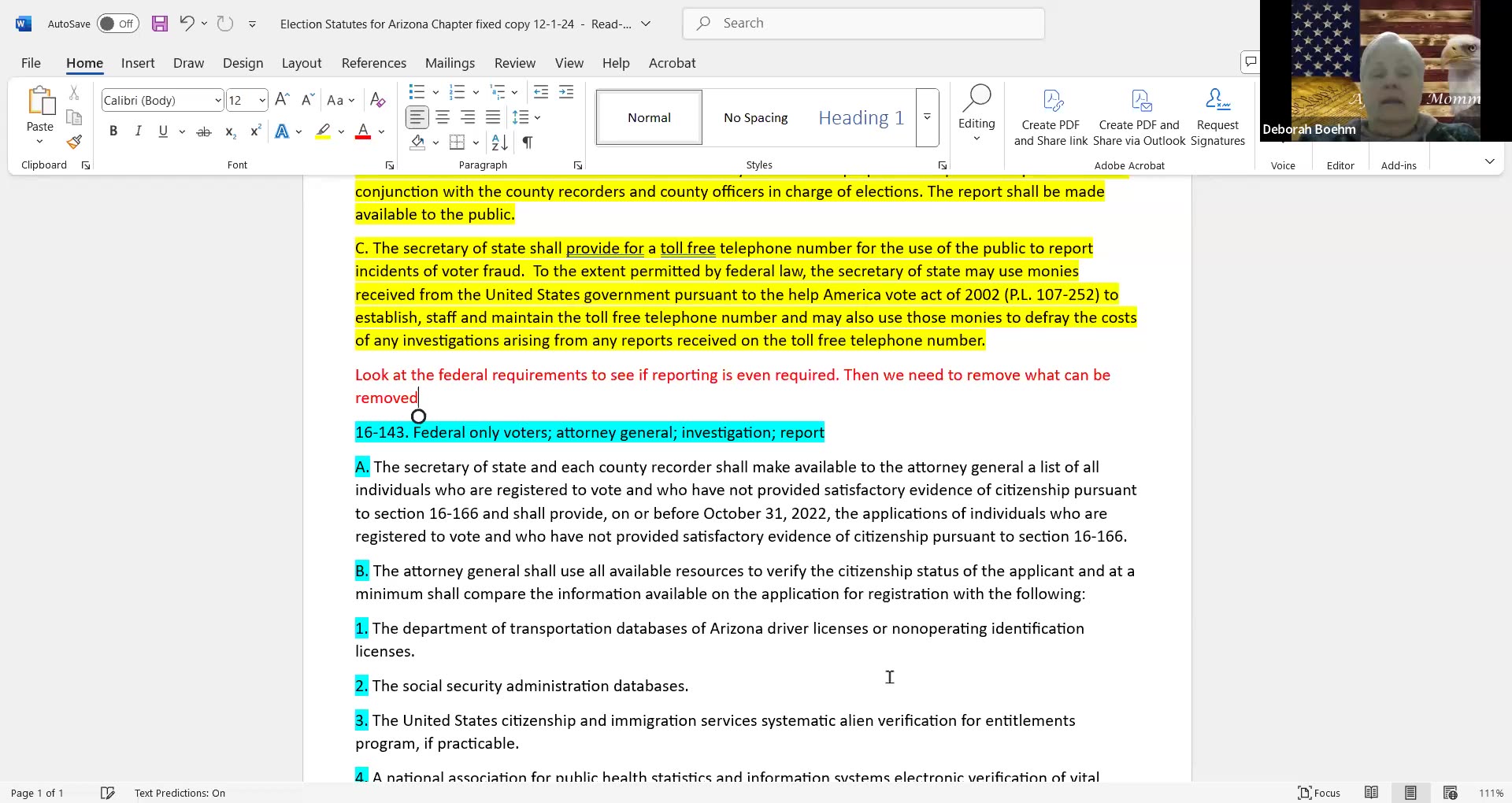Toggle strikethrough formatting

click(x=203, y=131)
